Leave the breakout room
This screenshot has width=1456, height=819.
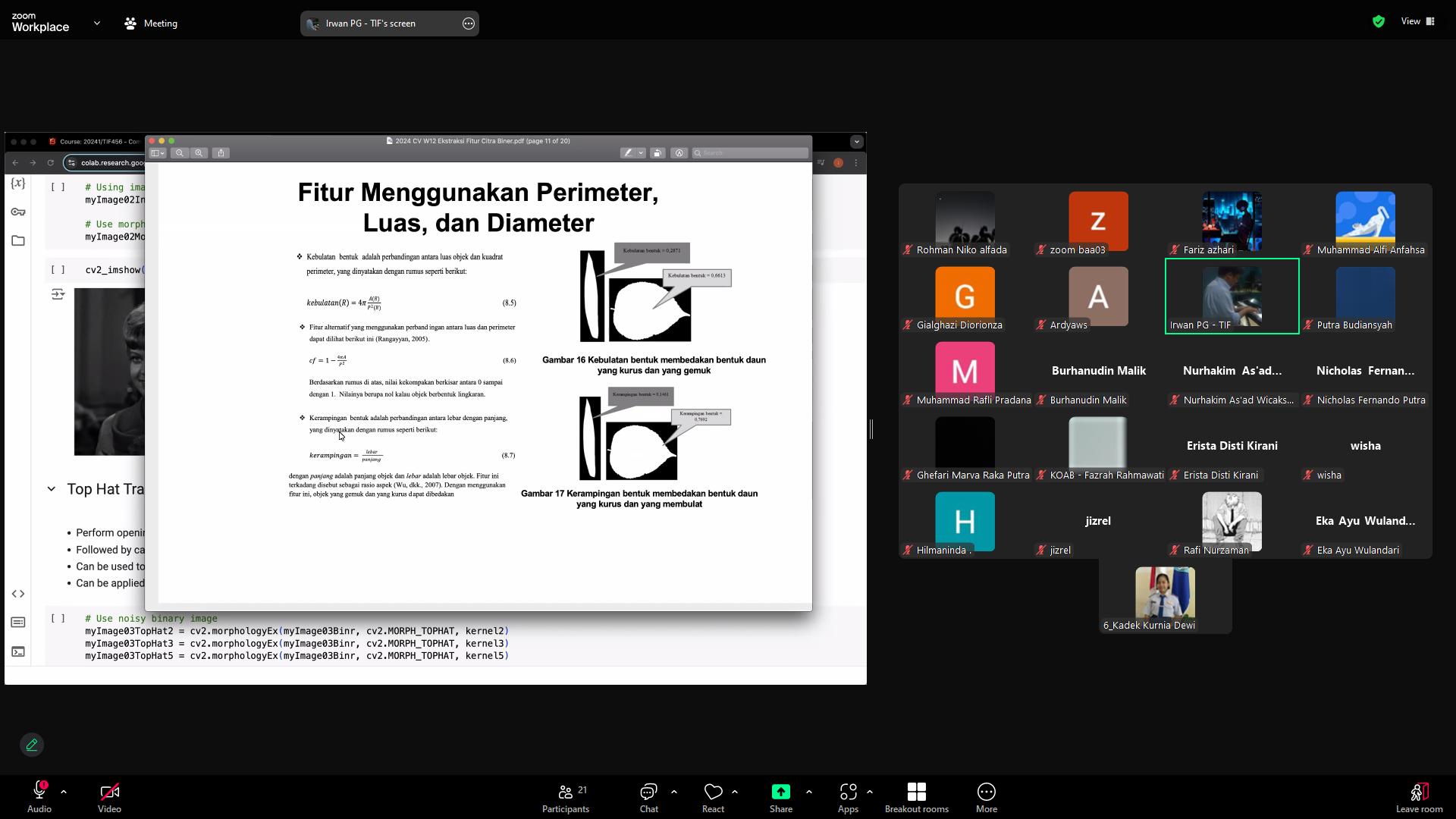coord(1420,797)
